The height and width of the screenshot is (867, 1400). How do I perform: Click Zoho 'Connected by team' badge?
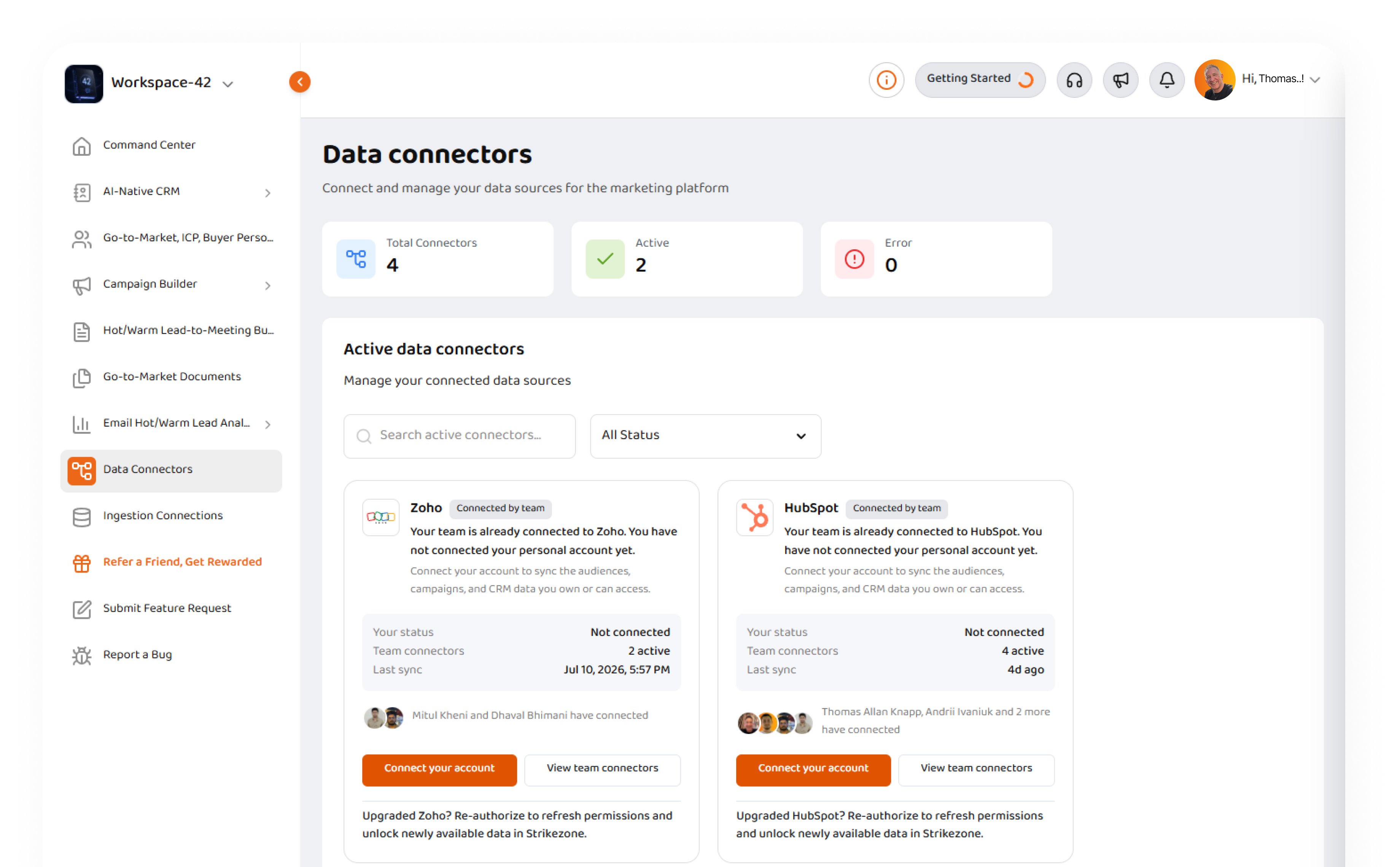(x=500, y=508)
